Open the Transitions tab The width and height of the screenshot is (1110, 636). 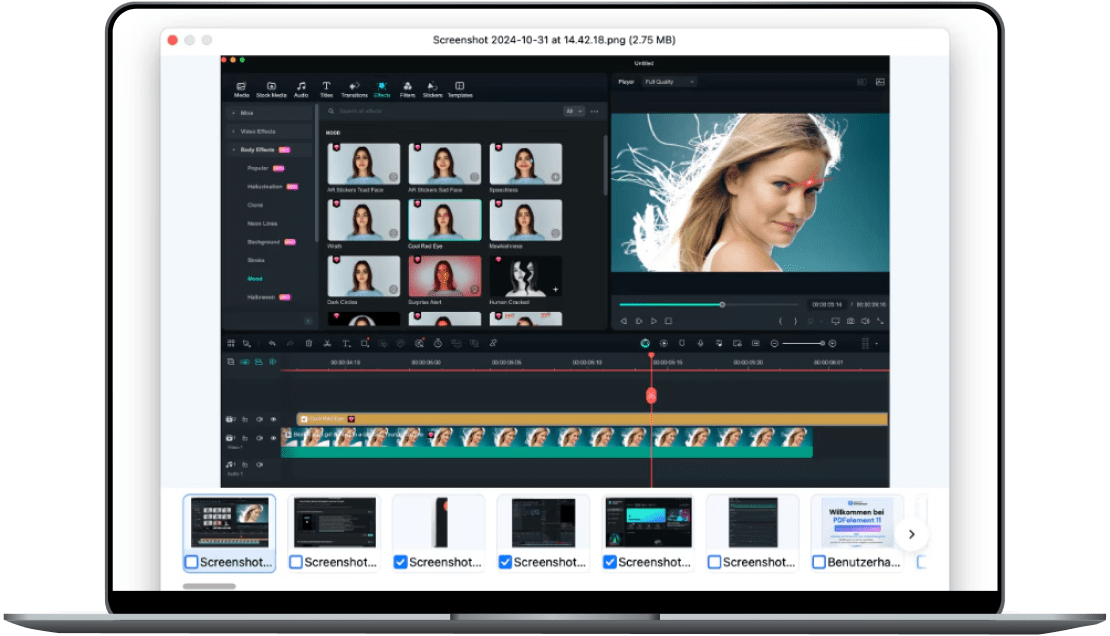click(x=354, y=89)
